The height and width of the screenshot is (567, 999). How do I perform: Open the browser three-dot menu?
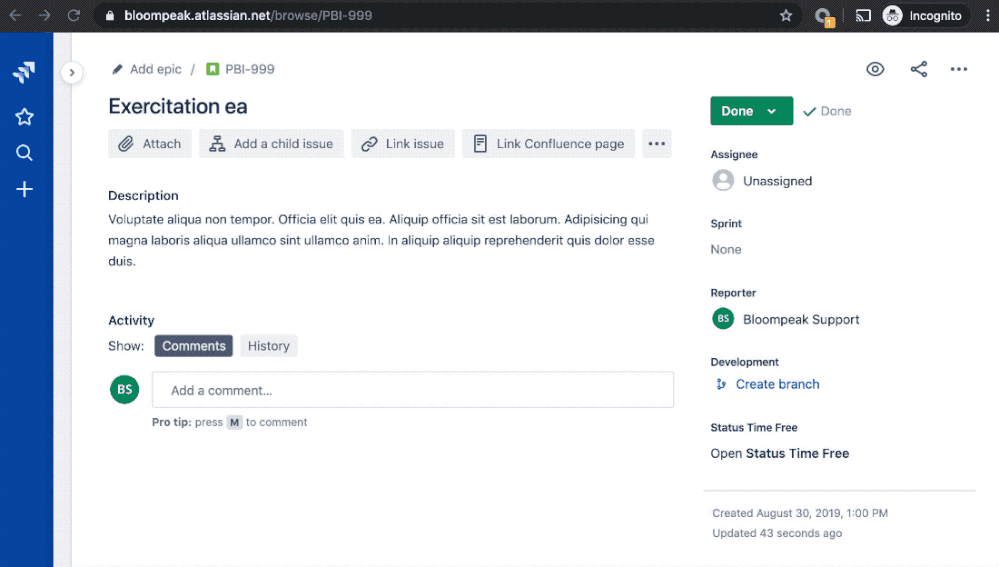coord(988,15)
